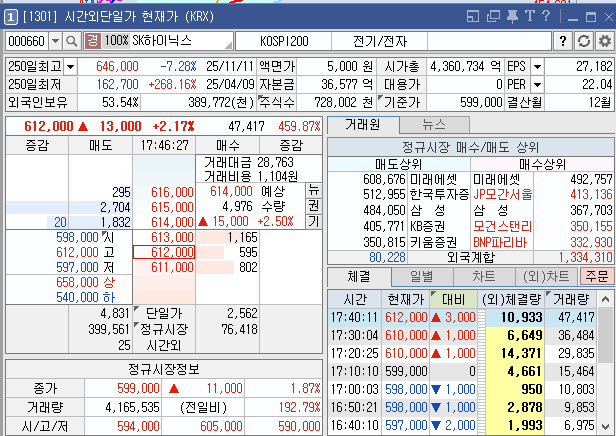Open help with the toolbar question mark
This screenshot has height=436, width=616.
click(x=564, y=41)
